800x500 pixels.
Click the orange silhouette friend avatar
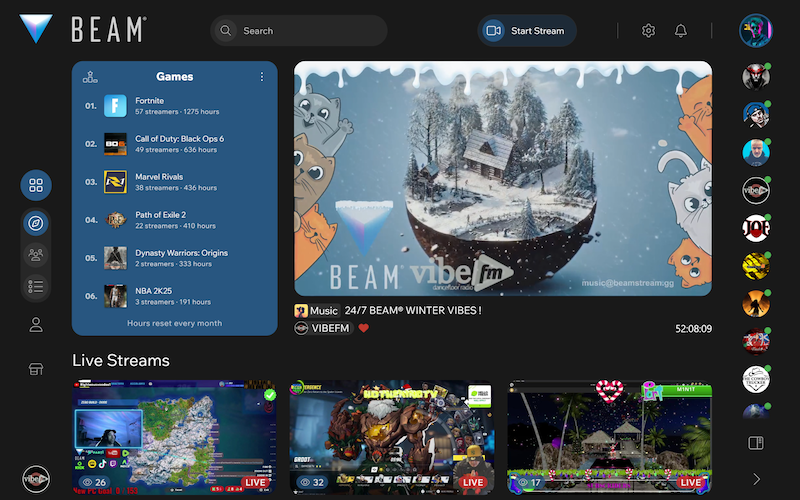pyautogui.click(x=756, y=304)
